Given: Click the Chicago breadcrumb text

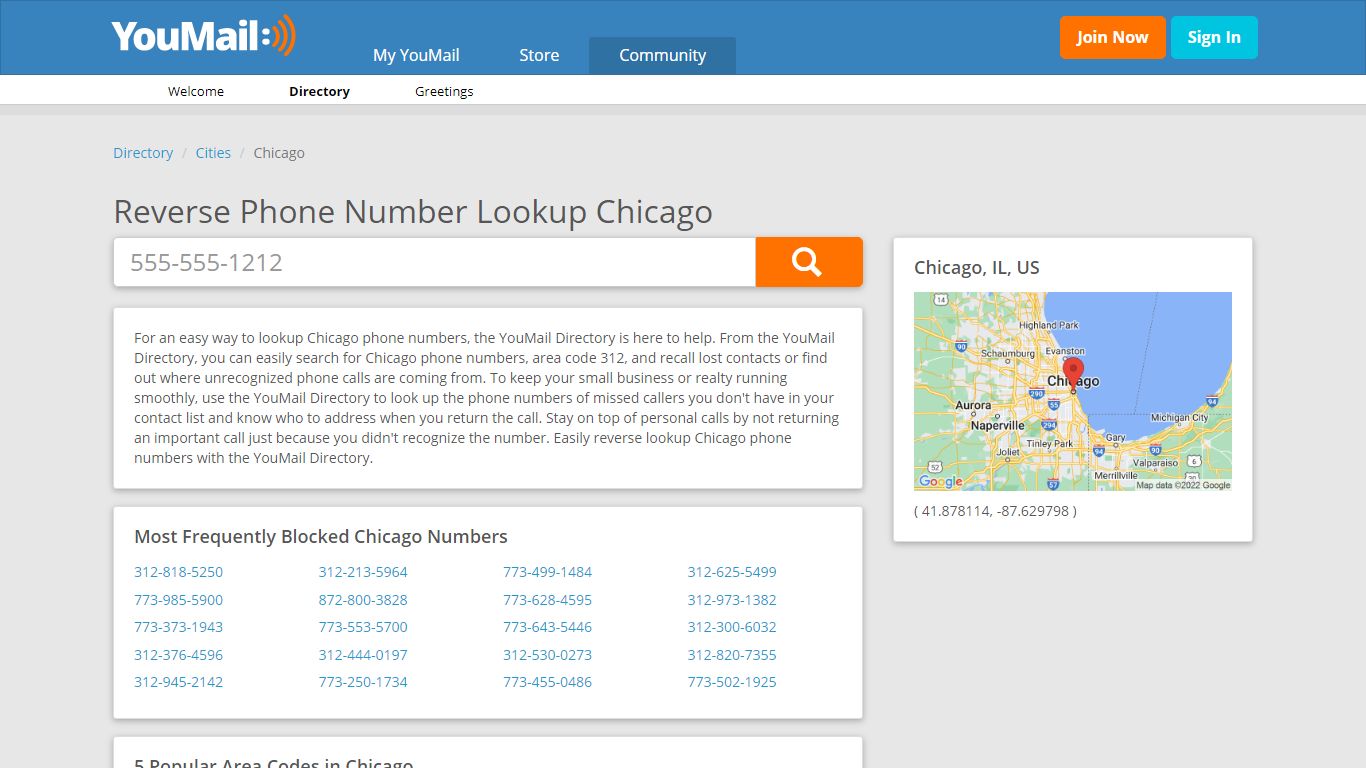Looking at the screenshot, I should [279, 153].
